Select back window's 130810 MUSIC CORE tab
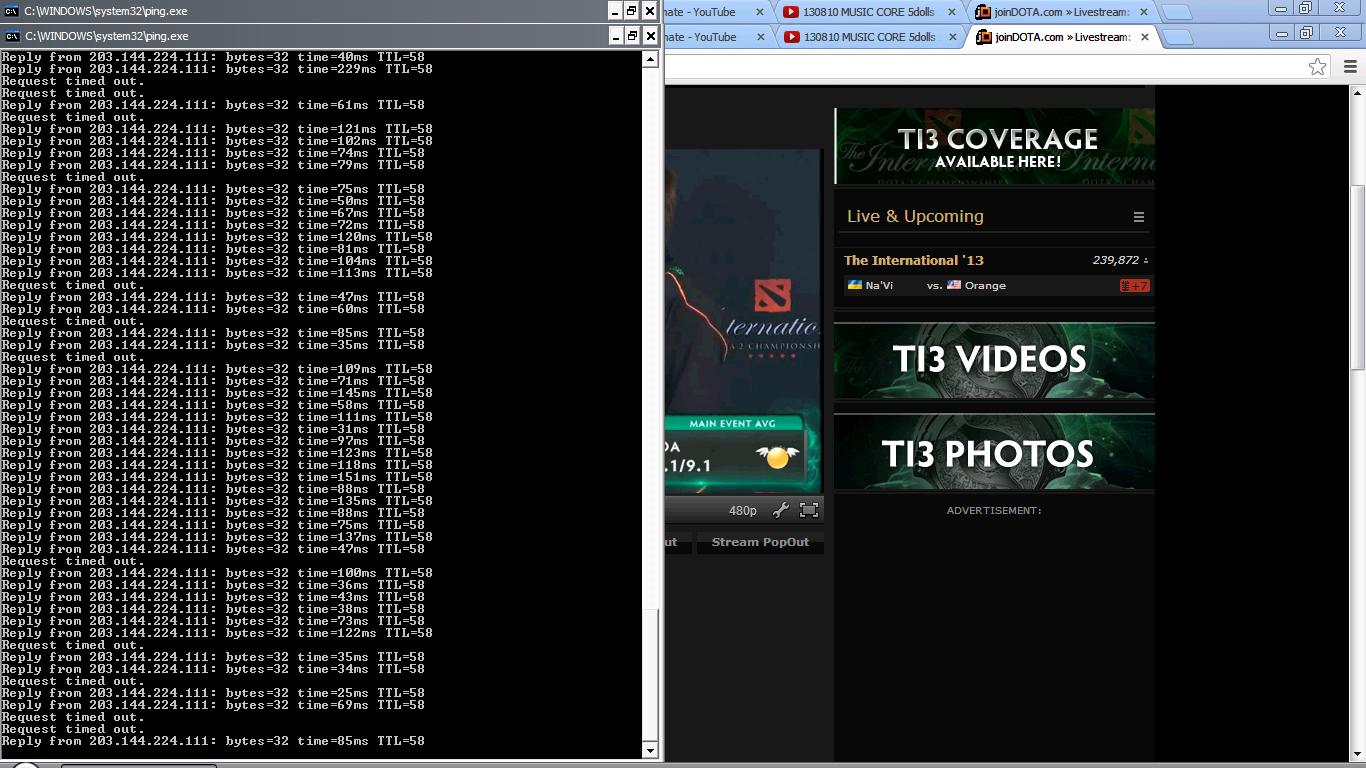Image resolution: width=1366 pixels, height=768 pixels. click(868, 12)
